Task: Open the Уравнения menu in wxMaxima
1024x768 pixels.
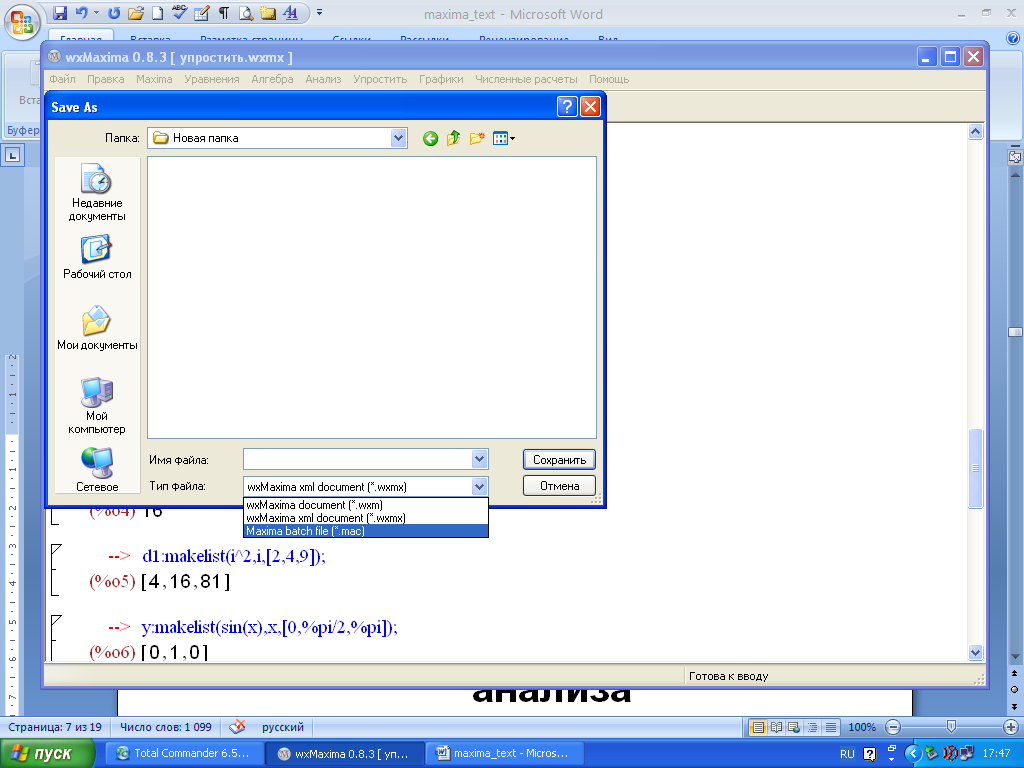Action: pyautogui.click(x=212, y=79)
